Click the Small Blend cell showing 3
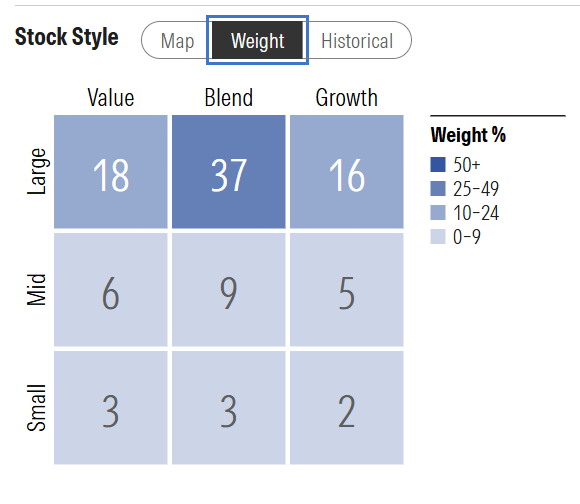This screenshot has width=580, height=504. pyautogui.click(x=229, y=407)
